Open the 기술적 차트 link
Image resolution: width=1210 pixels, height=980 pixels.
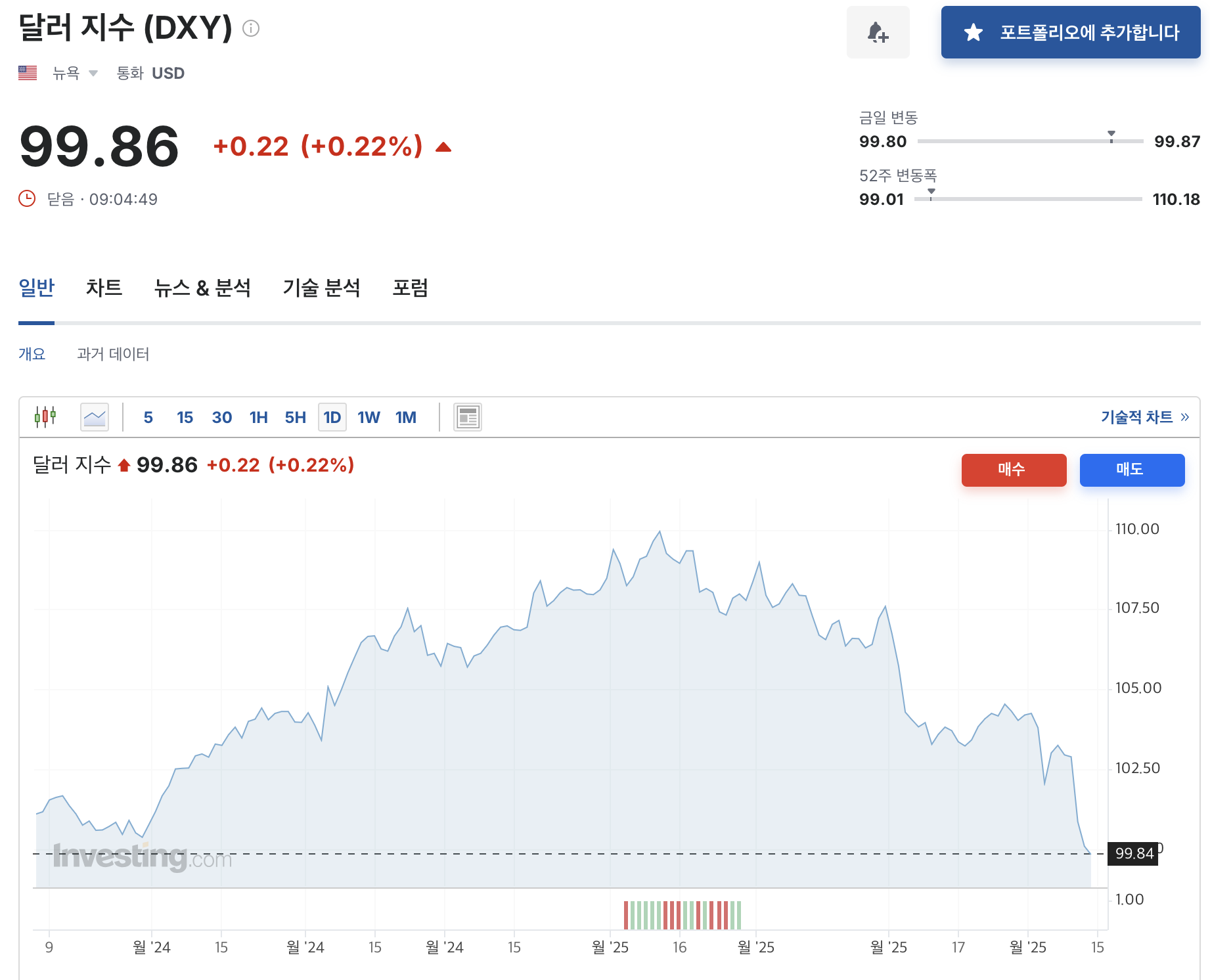tap(1145, 417)
